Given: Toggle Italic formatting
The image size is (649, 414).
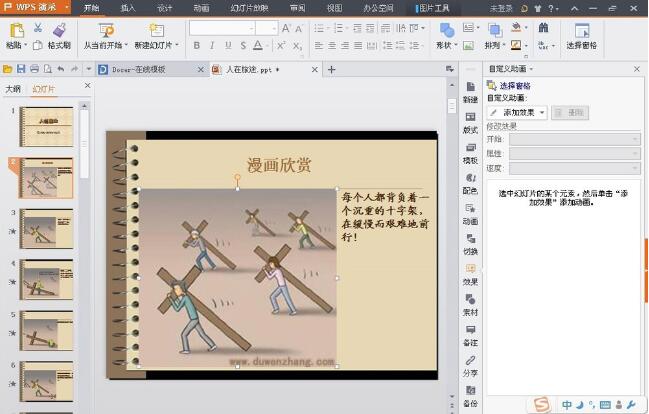Looking at the screenshot, I should (212, 45).
